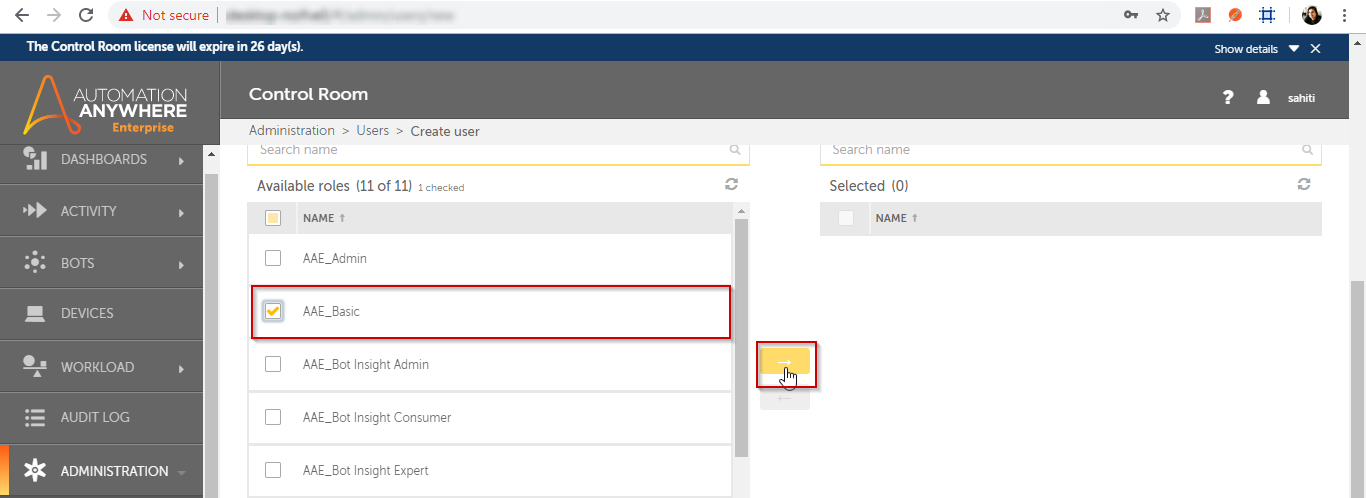Open saved passwords key icon
This screenshot has width=1366, height=498.
click(1131, 15)
